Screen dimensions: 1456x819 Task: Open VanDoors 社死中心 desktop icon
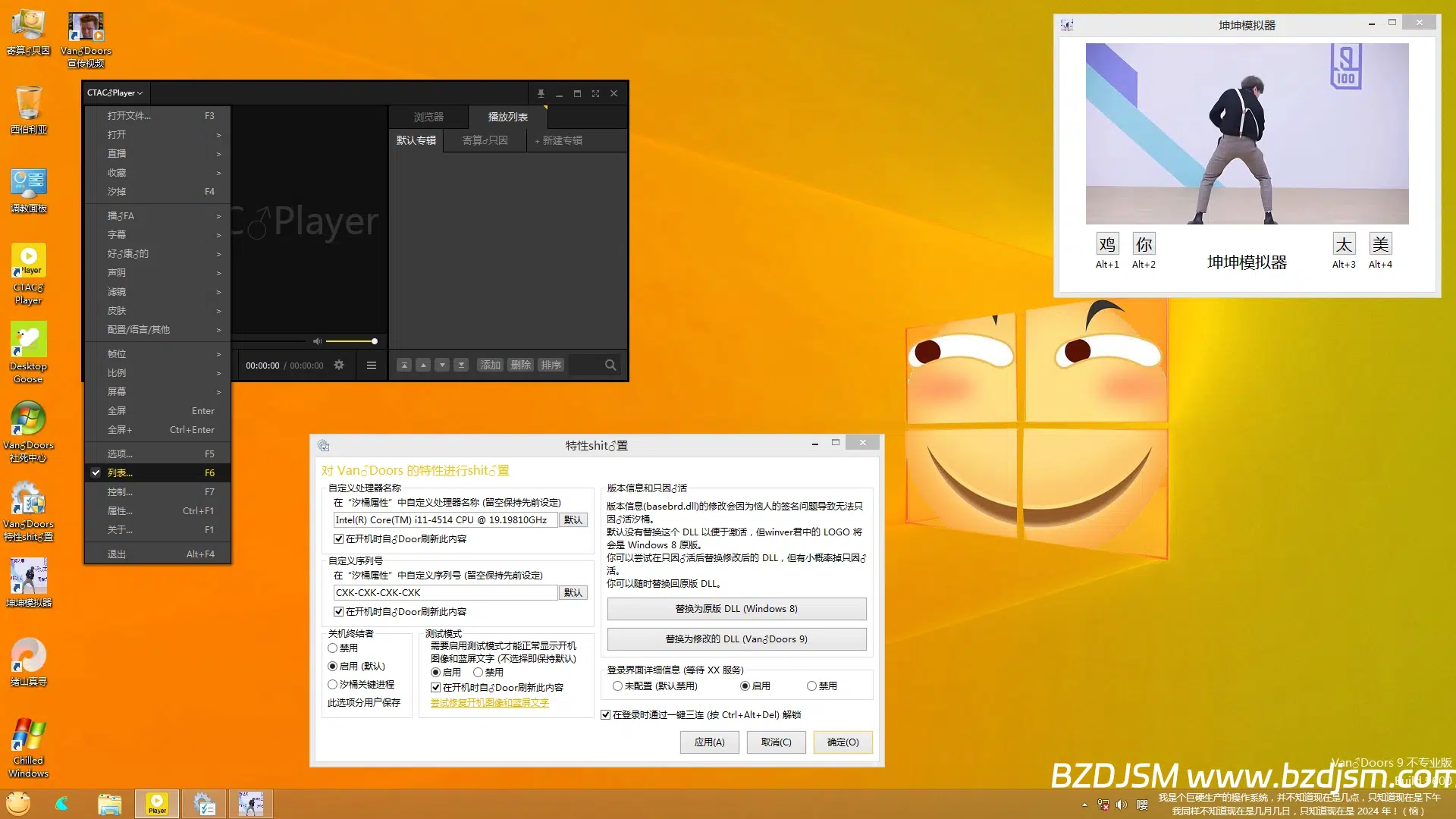point(29,431)
